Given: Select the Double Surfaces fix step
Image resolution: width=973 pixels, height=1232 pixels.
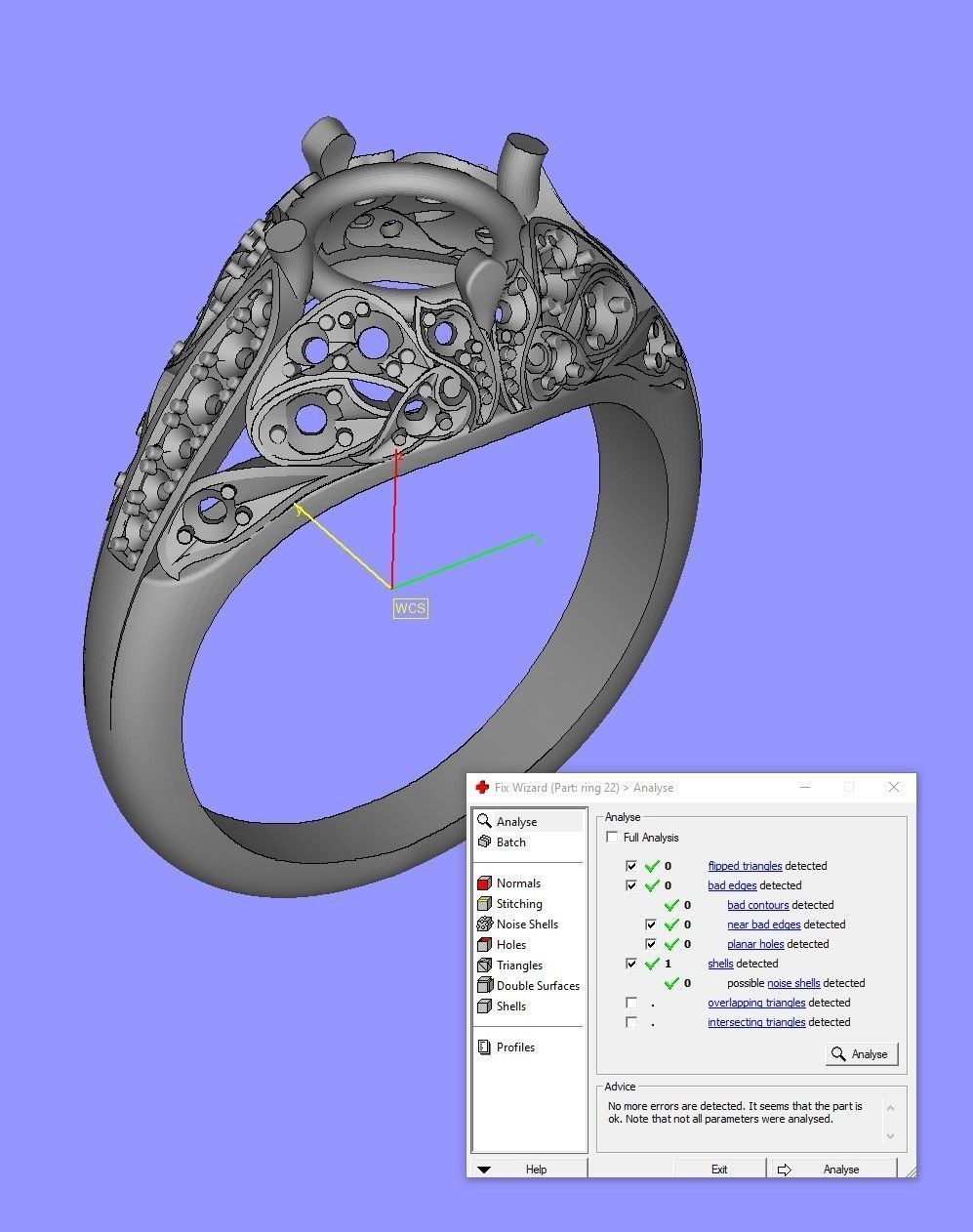Looking at the screenshot, I should pos(528,986).
